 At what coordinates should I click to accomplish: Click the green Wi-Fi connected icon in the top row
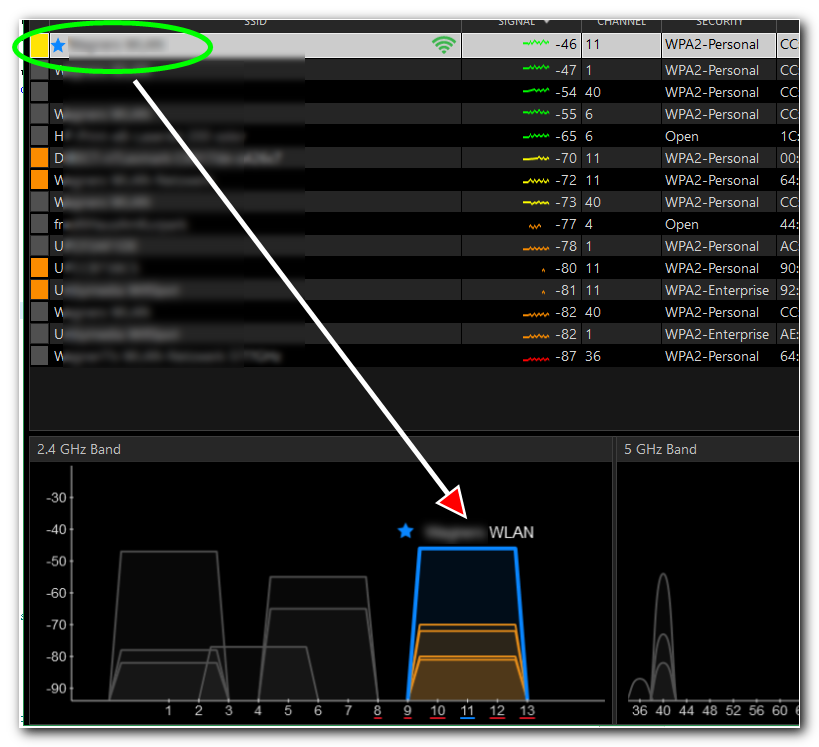point(443,45)
